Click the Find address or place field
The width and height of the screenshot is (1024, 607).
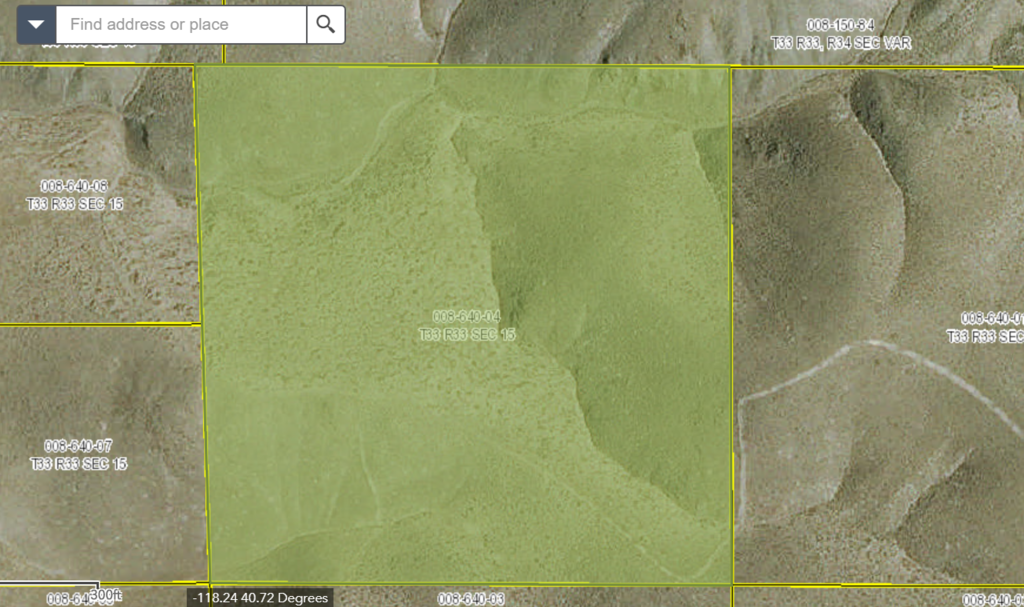pyautogui.click(x=180, y=24)
